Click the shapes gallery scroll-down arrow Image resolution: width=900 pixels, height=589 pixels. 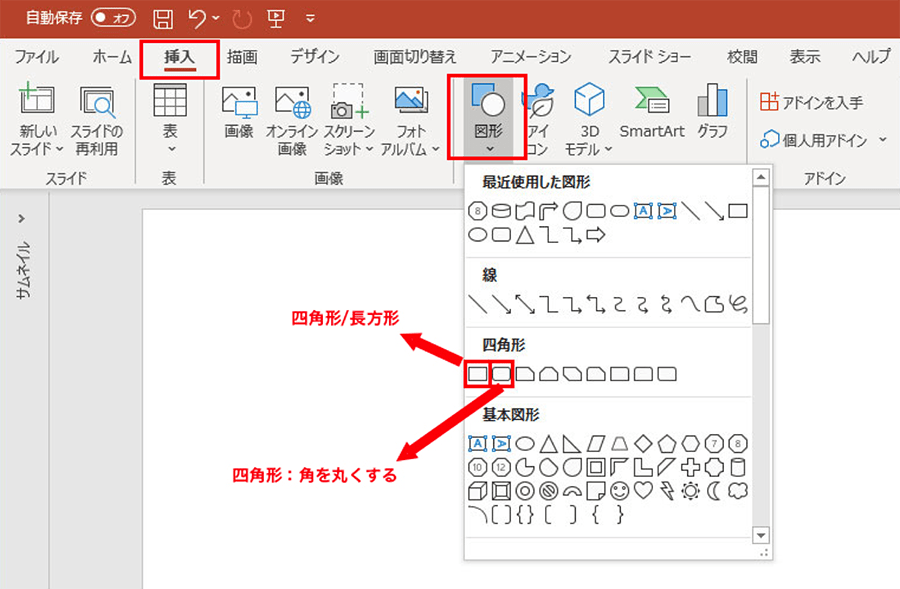click(761, 536)
